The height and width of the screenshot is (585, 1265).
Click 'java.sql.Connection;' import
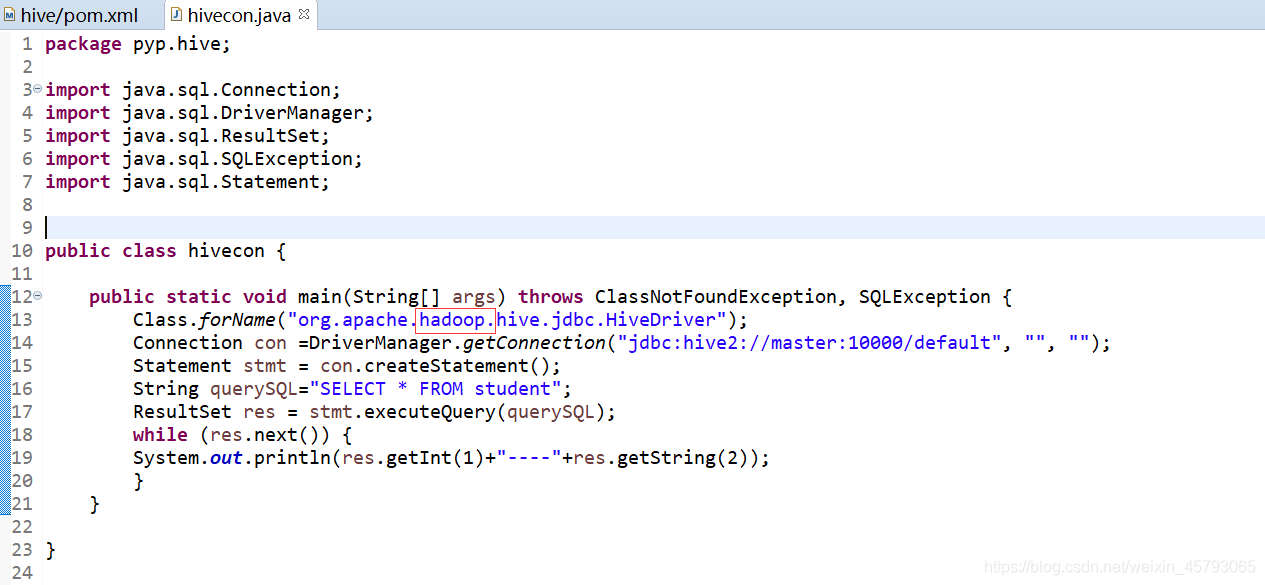[x=231, y=90]
